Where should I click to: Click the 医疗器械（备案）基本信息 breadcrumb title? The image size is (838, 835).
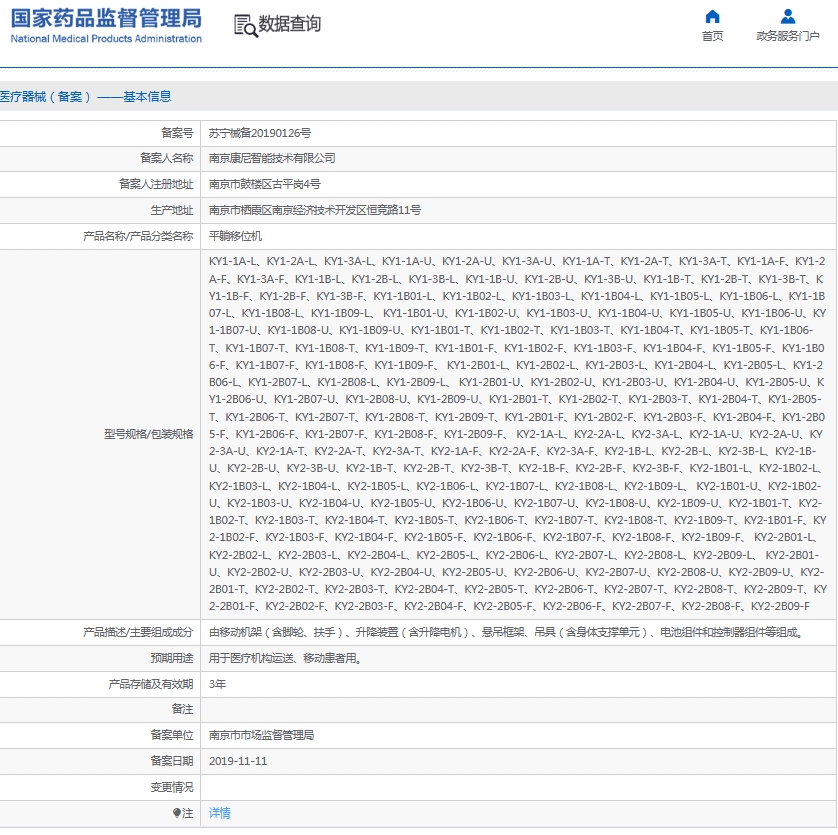[x=86, y=95]
